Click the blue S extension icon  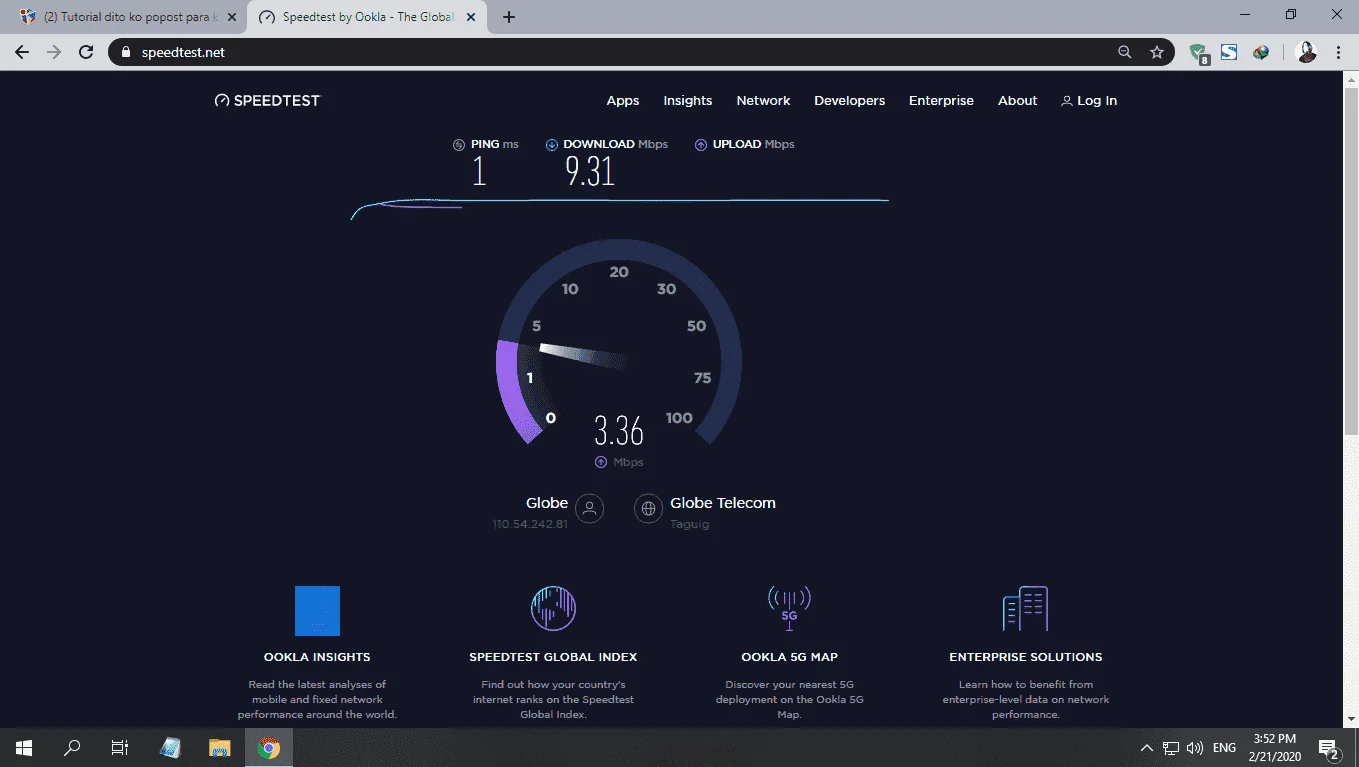pos(1229,52)
